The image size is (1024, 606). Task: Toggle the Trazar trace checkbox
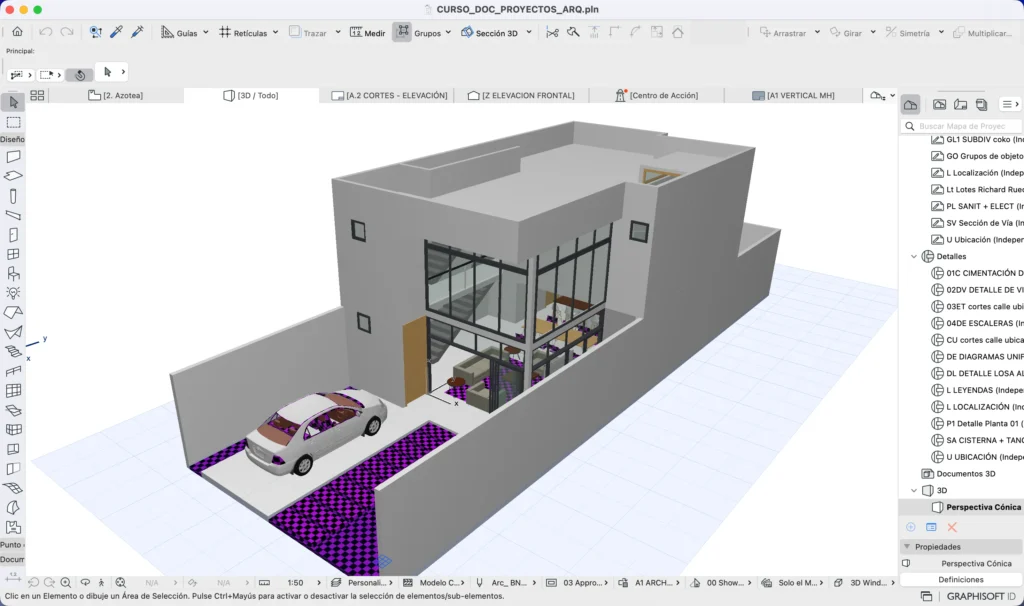coord(295,31)
